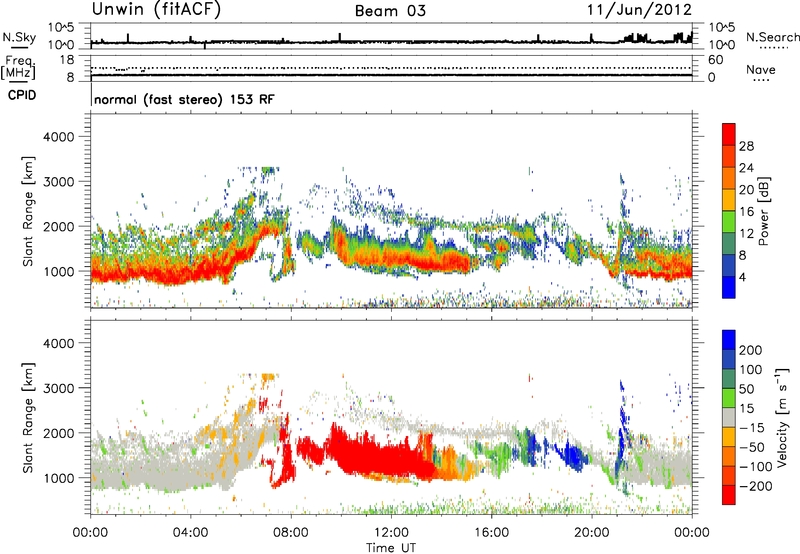Select the "Freq. [MHz]" axis label
800x554 pixels.
click(x=18, y=67)
